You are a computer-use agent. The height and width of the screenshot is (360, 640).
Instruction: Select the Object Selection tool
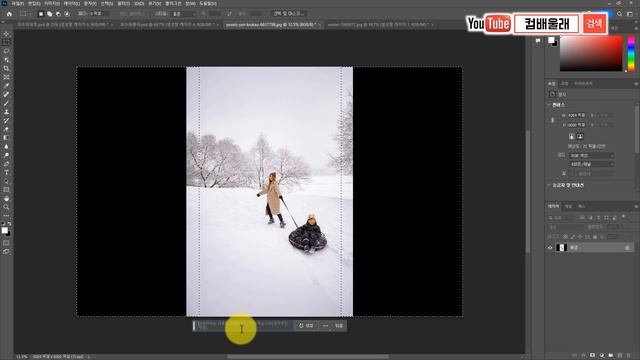[x=6, y=60]
